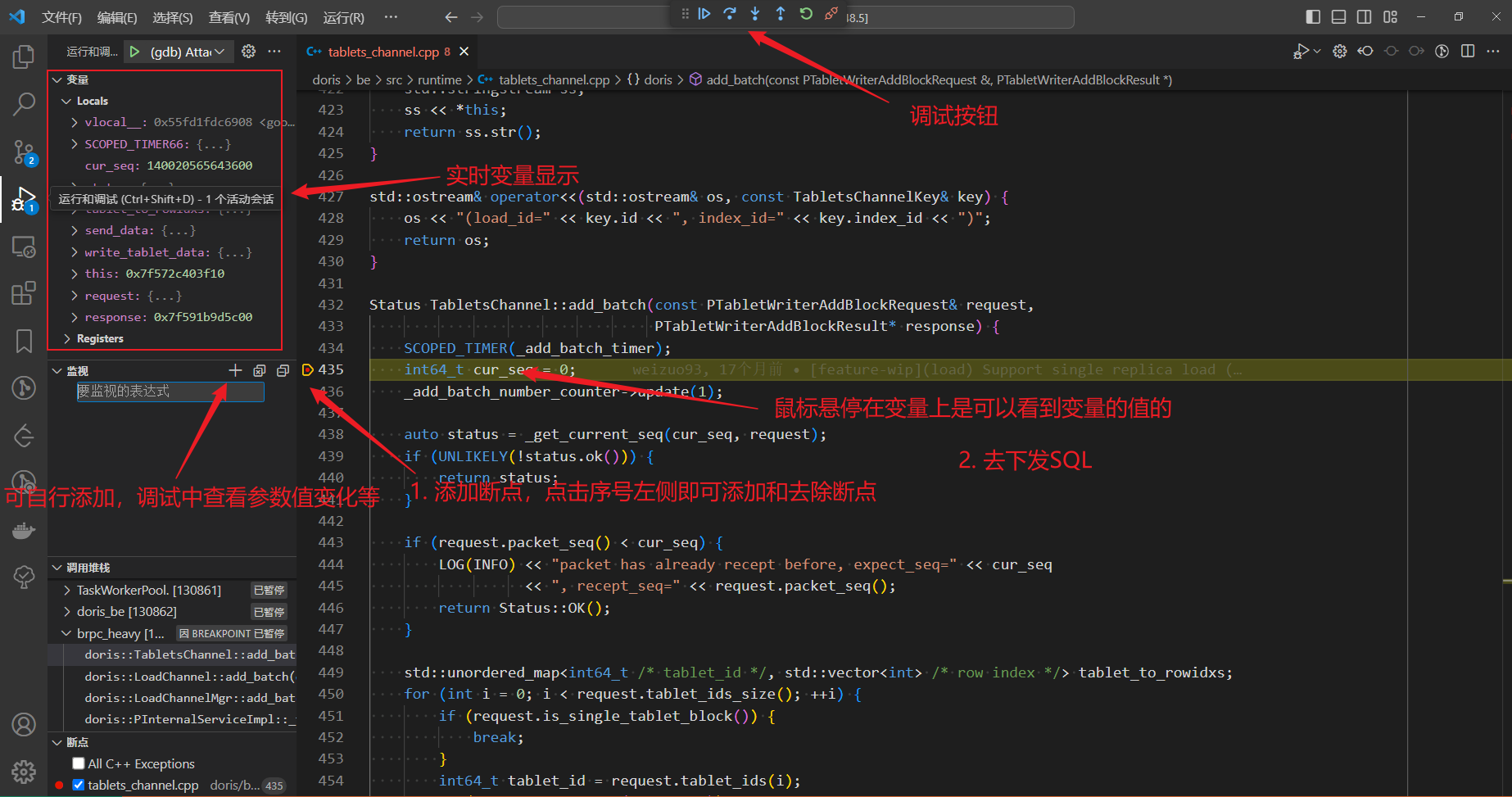The height and width of the screenshot is (797, 1512).
Task: Add a new watch expression
Action: coord(235,371)
